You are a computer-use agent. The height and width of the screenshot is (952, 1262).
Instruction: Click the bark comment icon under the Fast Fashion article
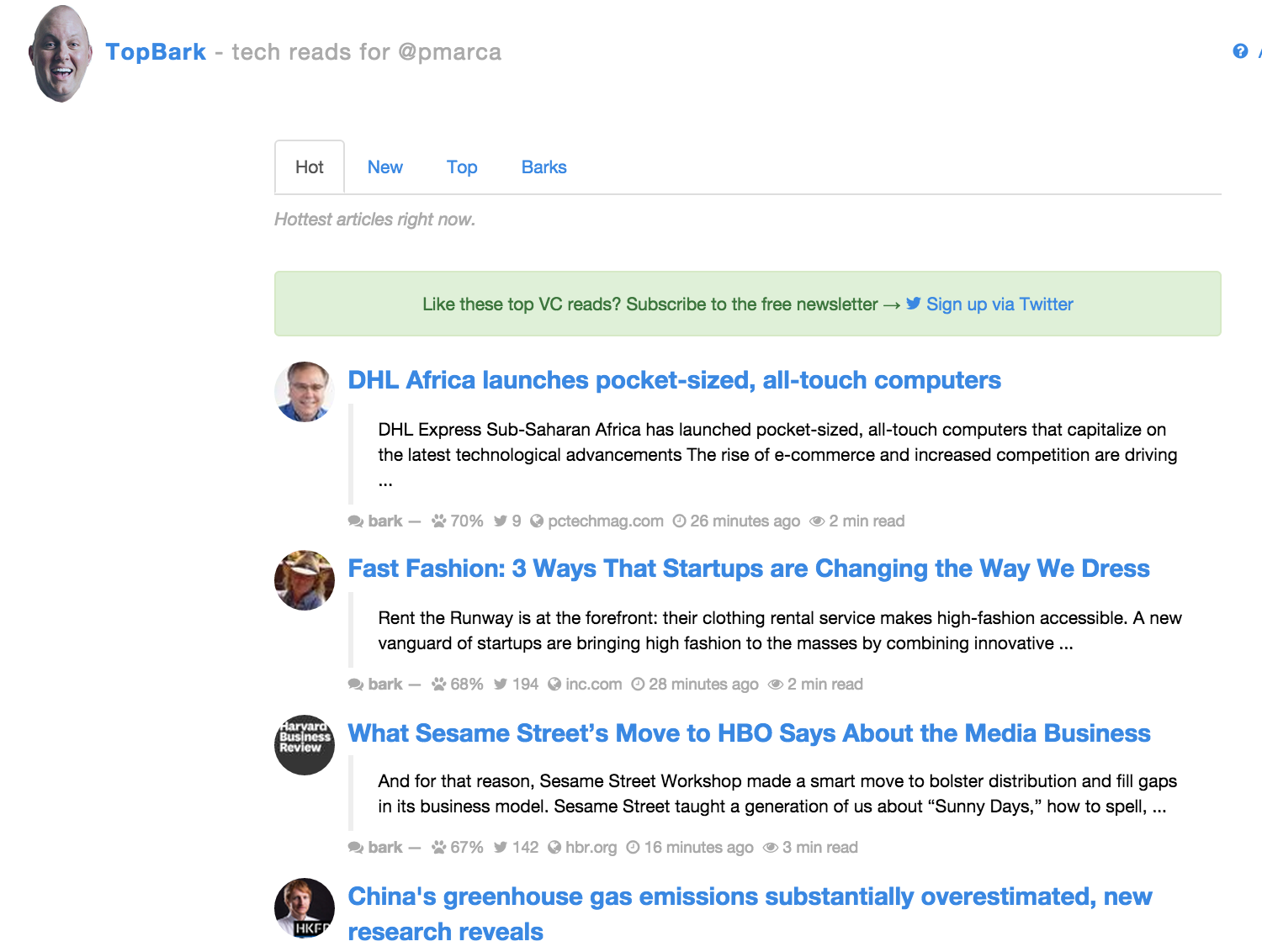[x=356, y=685]
